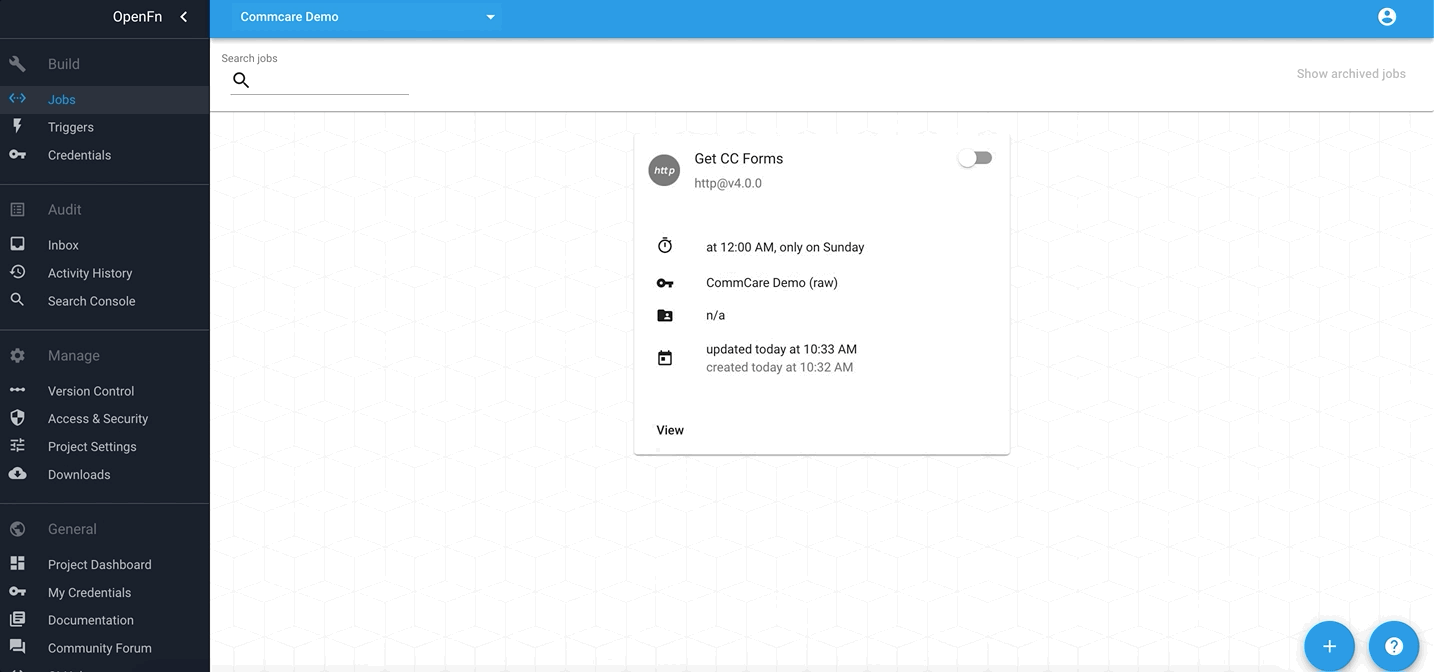This screenshot has height=672, width=1434.
Task: Click the Inbox tray icon in sidebar
Action: (17, 244)
